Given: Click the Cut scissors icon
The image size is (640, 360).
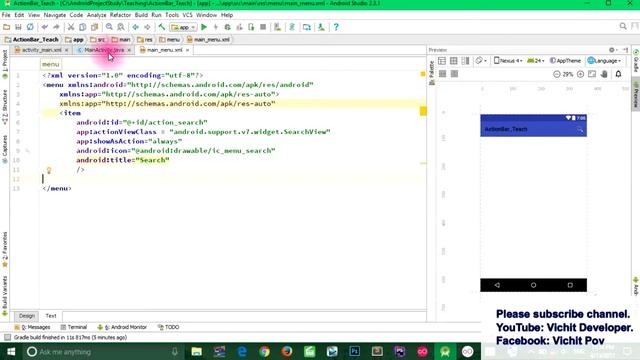Looking at the screenshot, I should 71,27.
